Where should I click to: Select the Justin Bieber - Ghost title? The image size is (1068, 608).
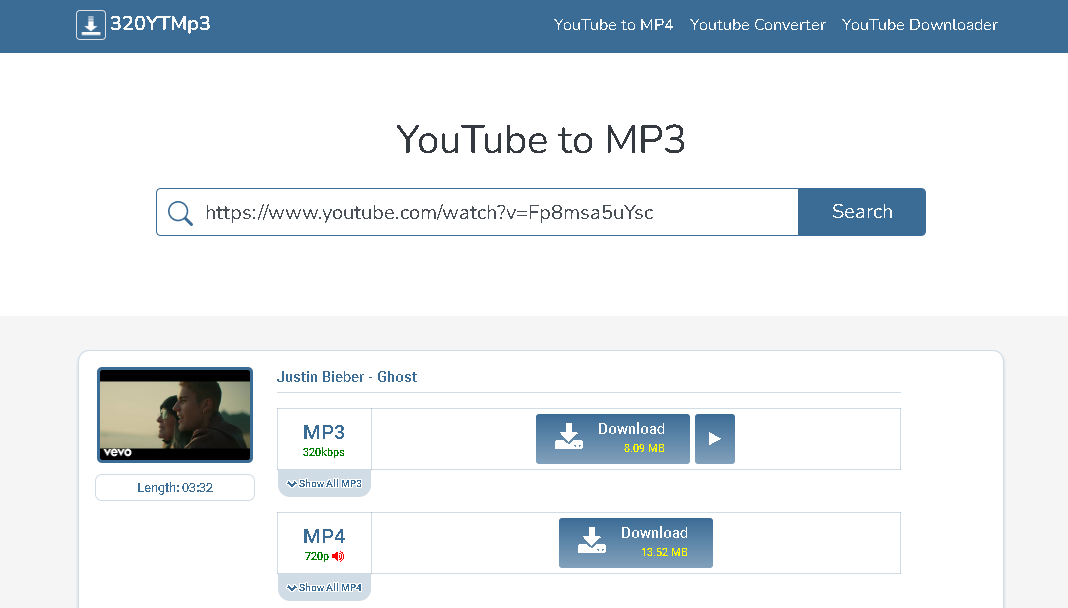click(346, 377)
